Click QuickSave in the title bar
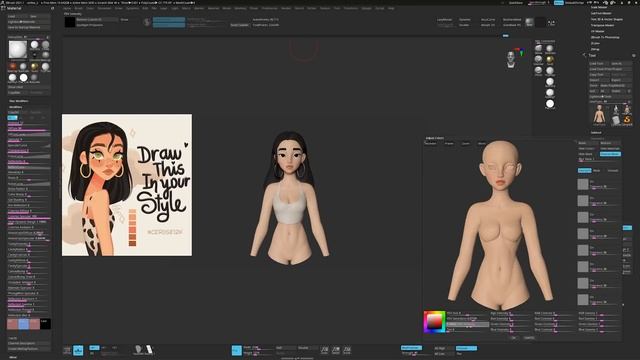This screenshot has height=360, width=640. click(x=516, y=2)
